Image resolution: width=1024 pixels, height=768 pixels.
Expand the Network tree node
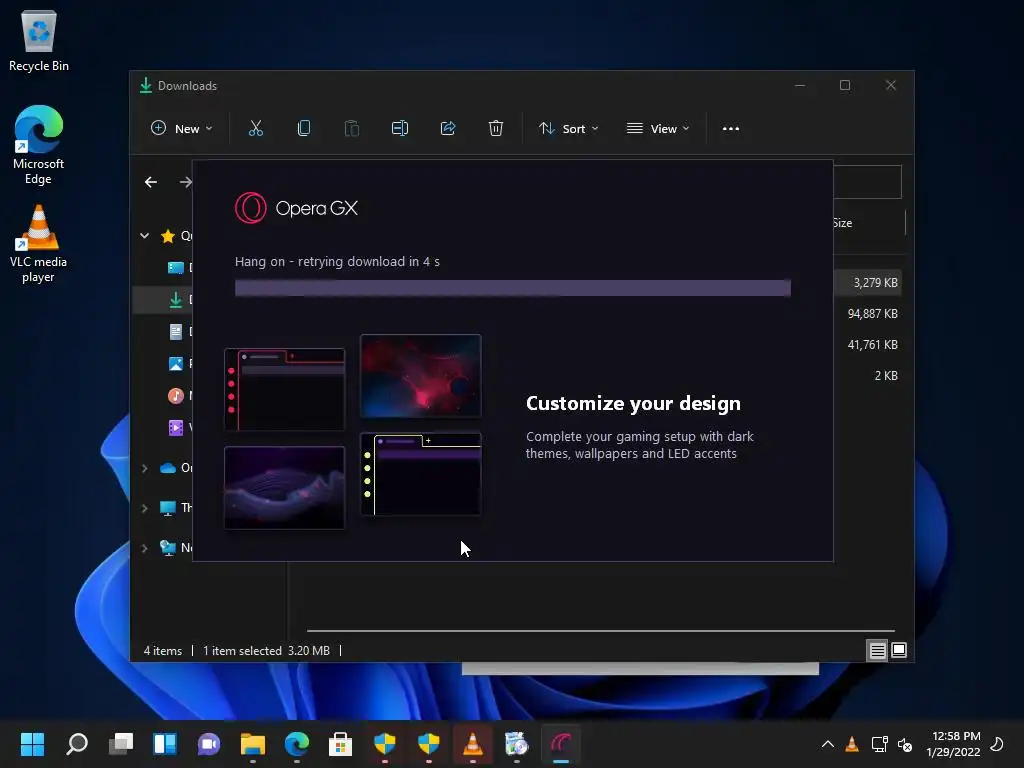(x=144, y=548)
